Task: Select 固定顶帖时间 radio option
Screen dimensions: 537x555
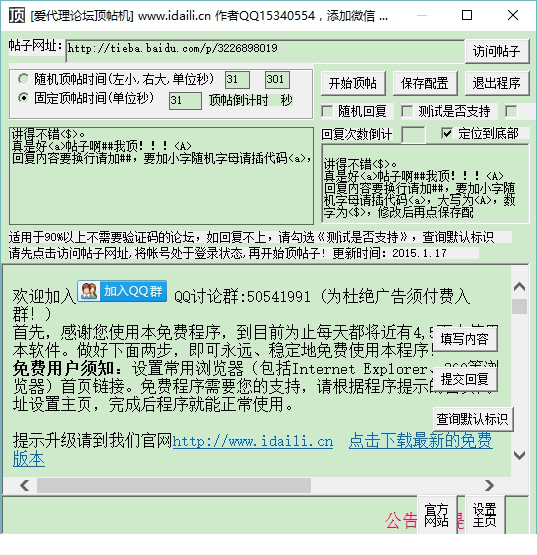Action: [23, 98]
